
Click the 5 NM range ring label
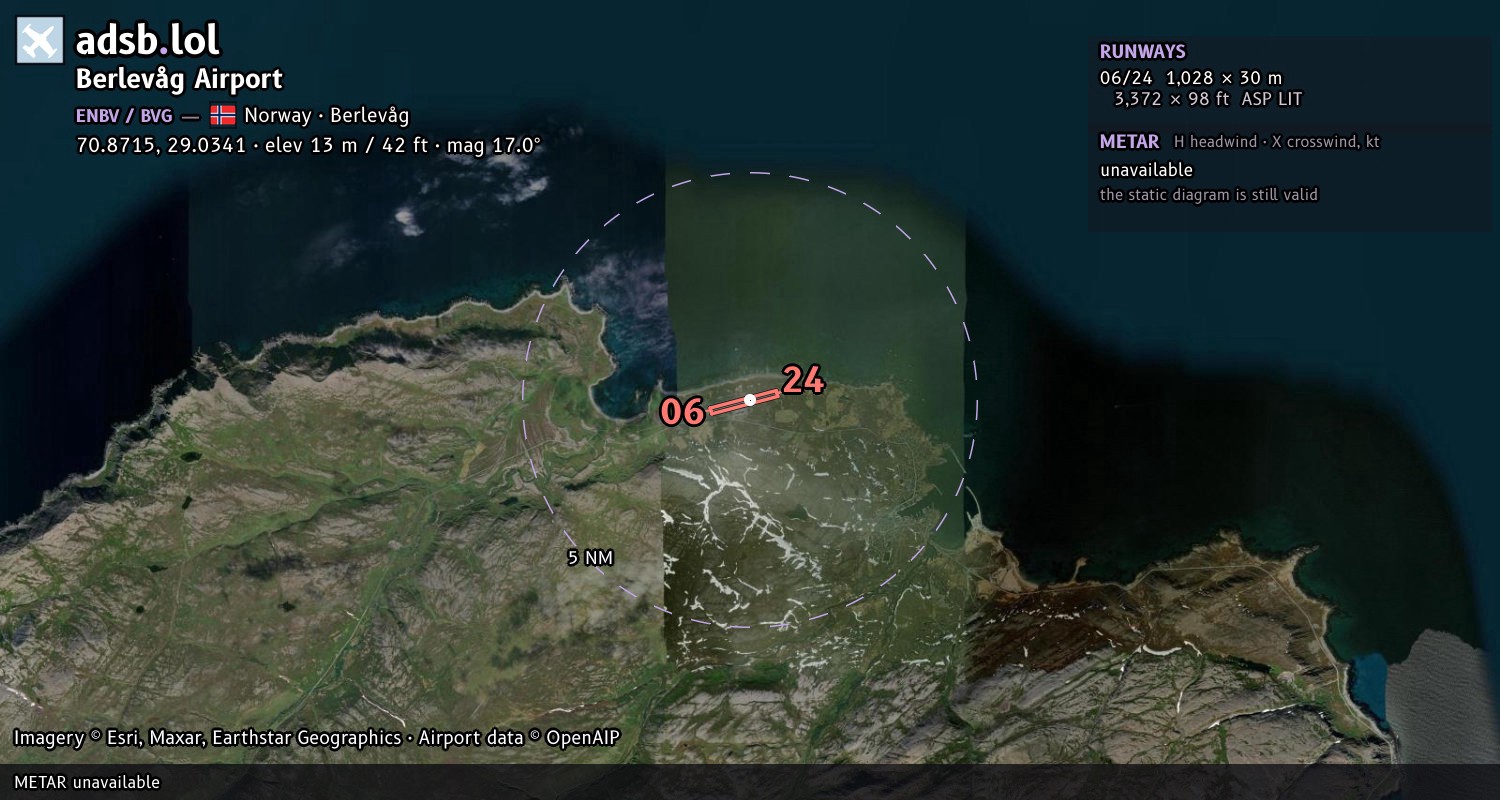(x=590, y=558)
